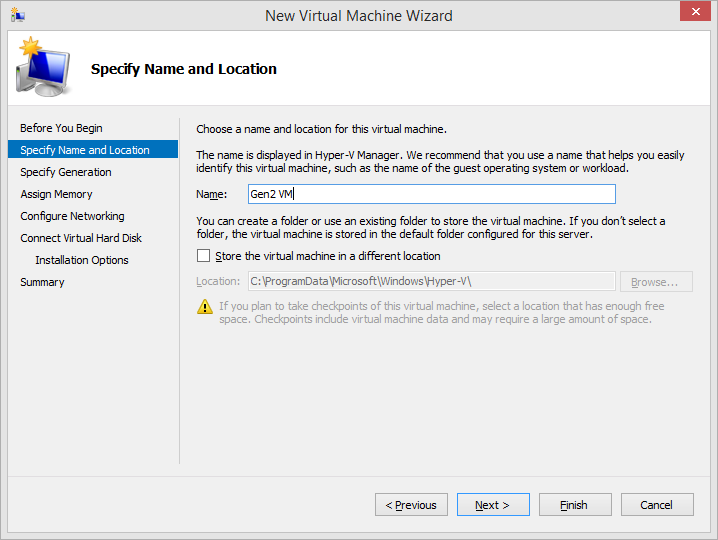Switch to the Configure Networking step
Viewport: 718px width, 540px height.
pyautogui.click(x=72, y=216)
